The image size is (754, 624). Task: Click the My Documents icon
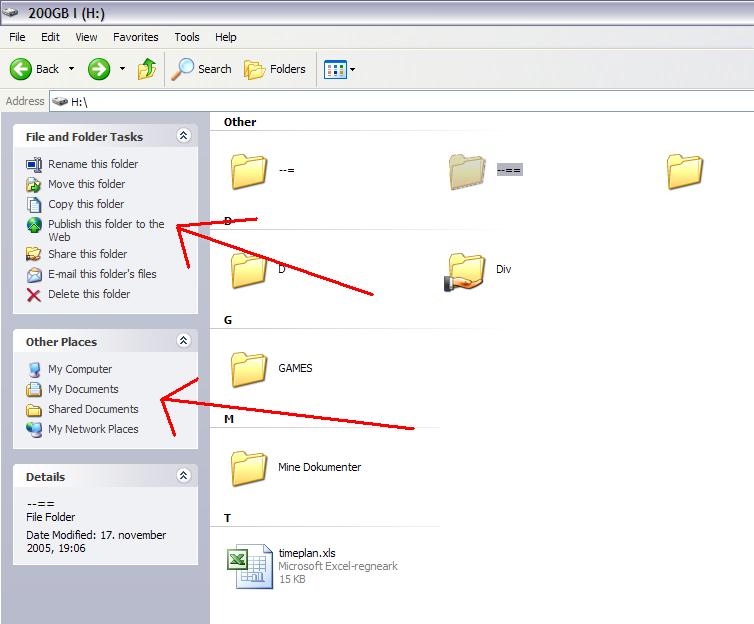[x=34, y=389]
